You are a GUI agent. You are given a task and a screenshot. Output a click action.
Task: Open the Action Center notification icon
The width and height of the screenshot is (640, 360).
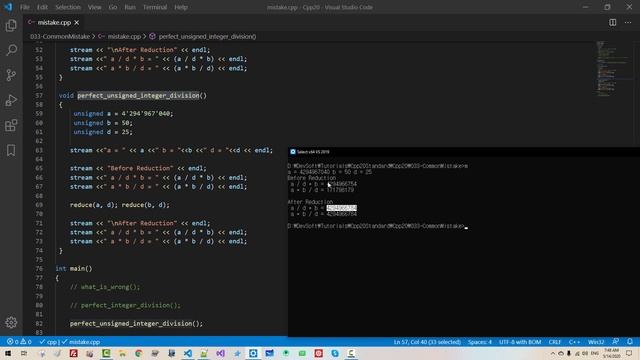pos(629,353)
